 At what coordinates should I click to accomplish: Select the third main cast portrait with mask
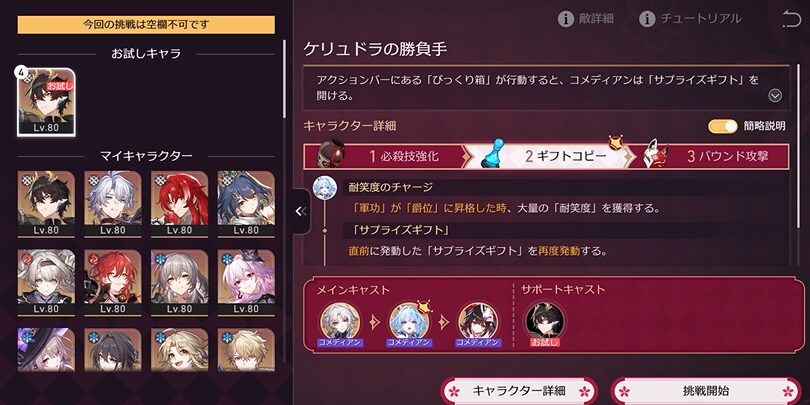coord(478,322)
